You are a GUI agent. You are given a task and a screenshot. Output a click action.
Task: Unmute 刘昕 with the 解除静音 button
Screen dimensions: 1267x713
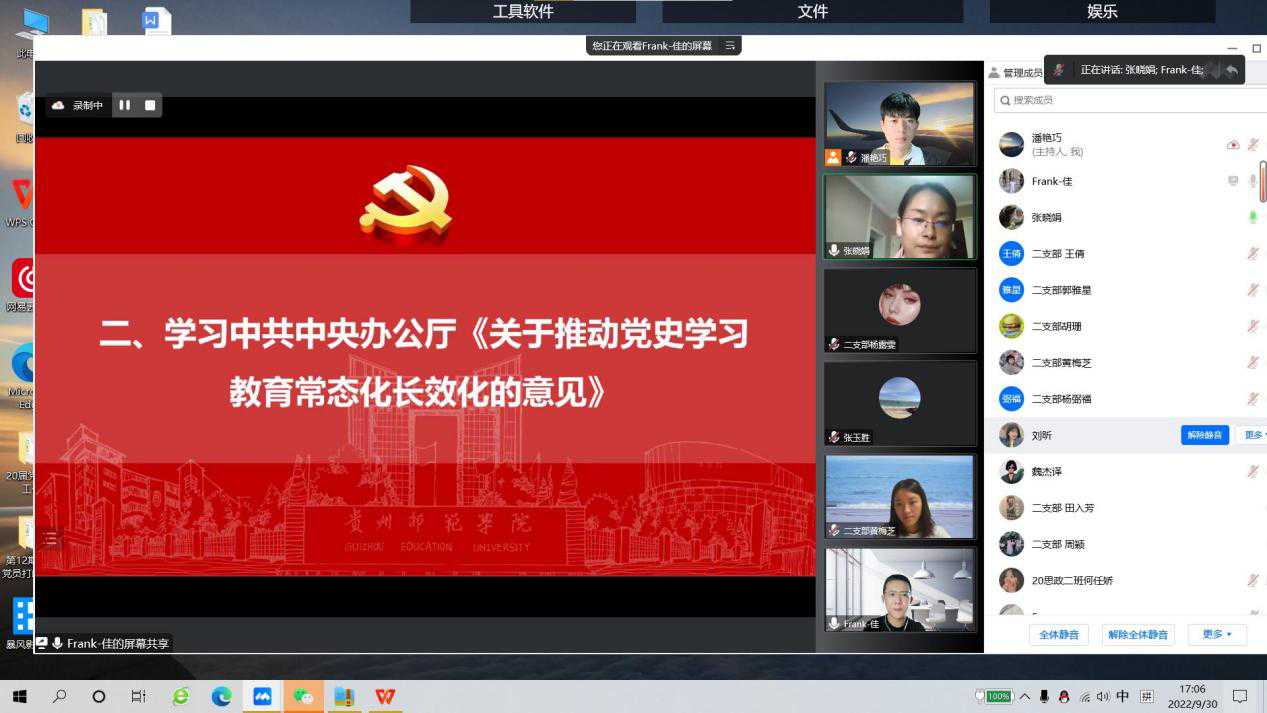click(1204, 435)
